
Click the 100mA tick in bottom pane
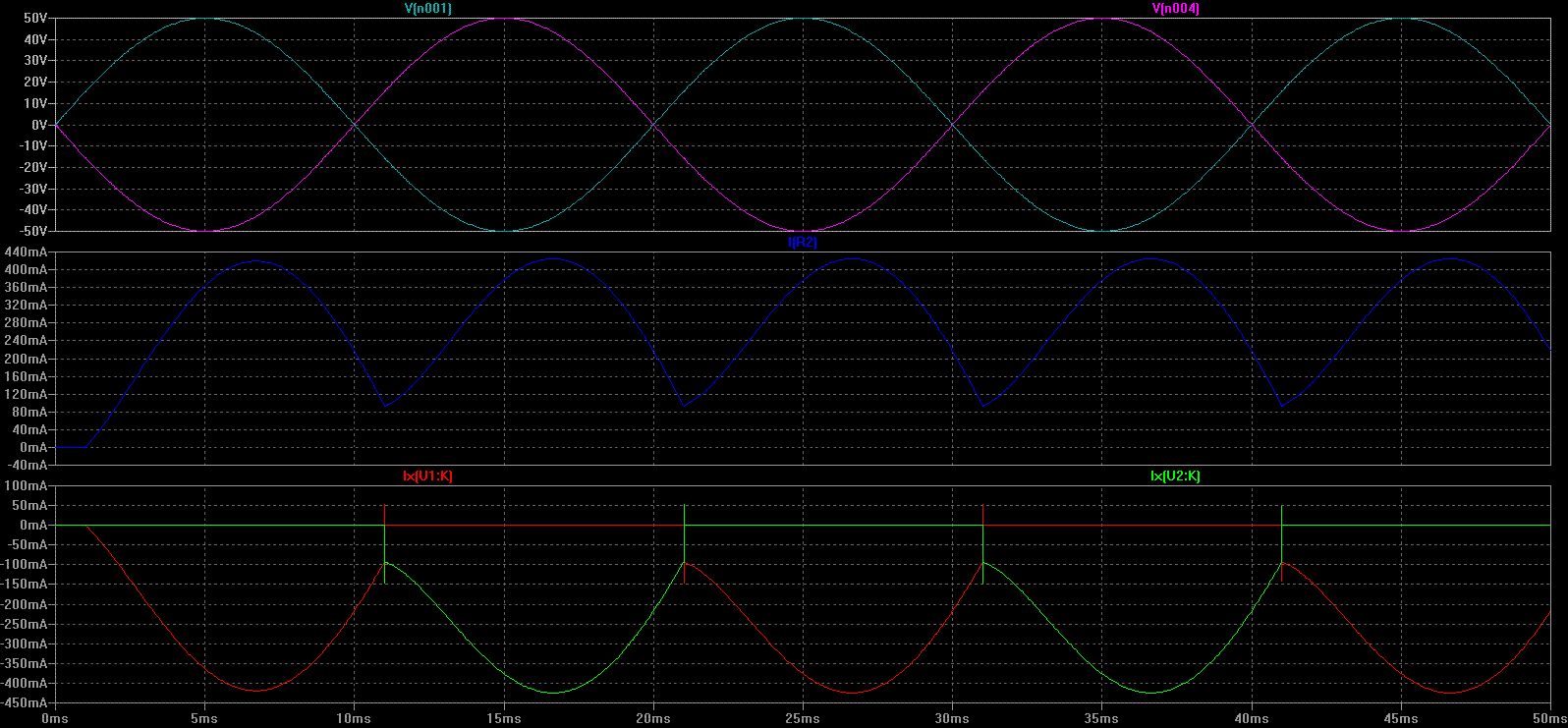tap(26, 486)
